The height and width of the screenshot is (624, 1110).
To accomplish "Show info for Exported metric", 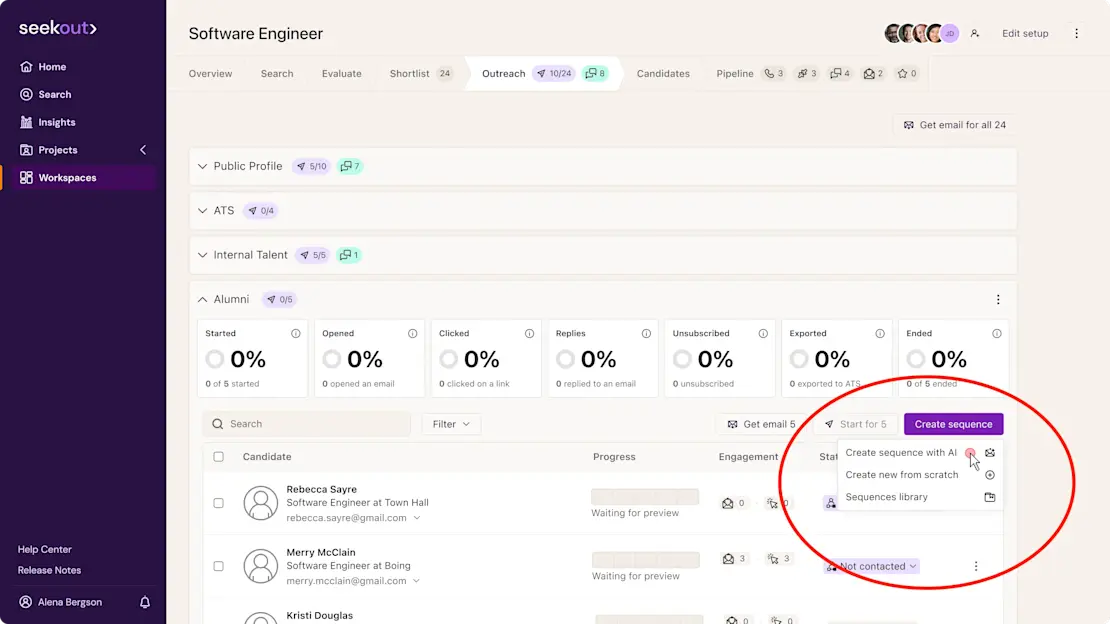I will tap(880, 334).
